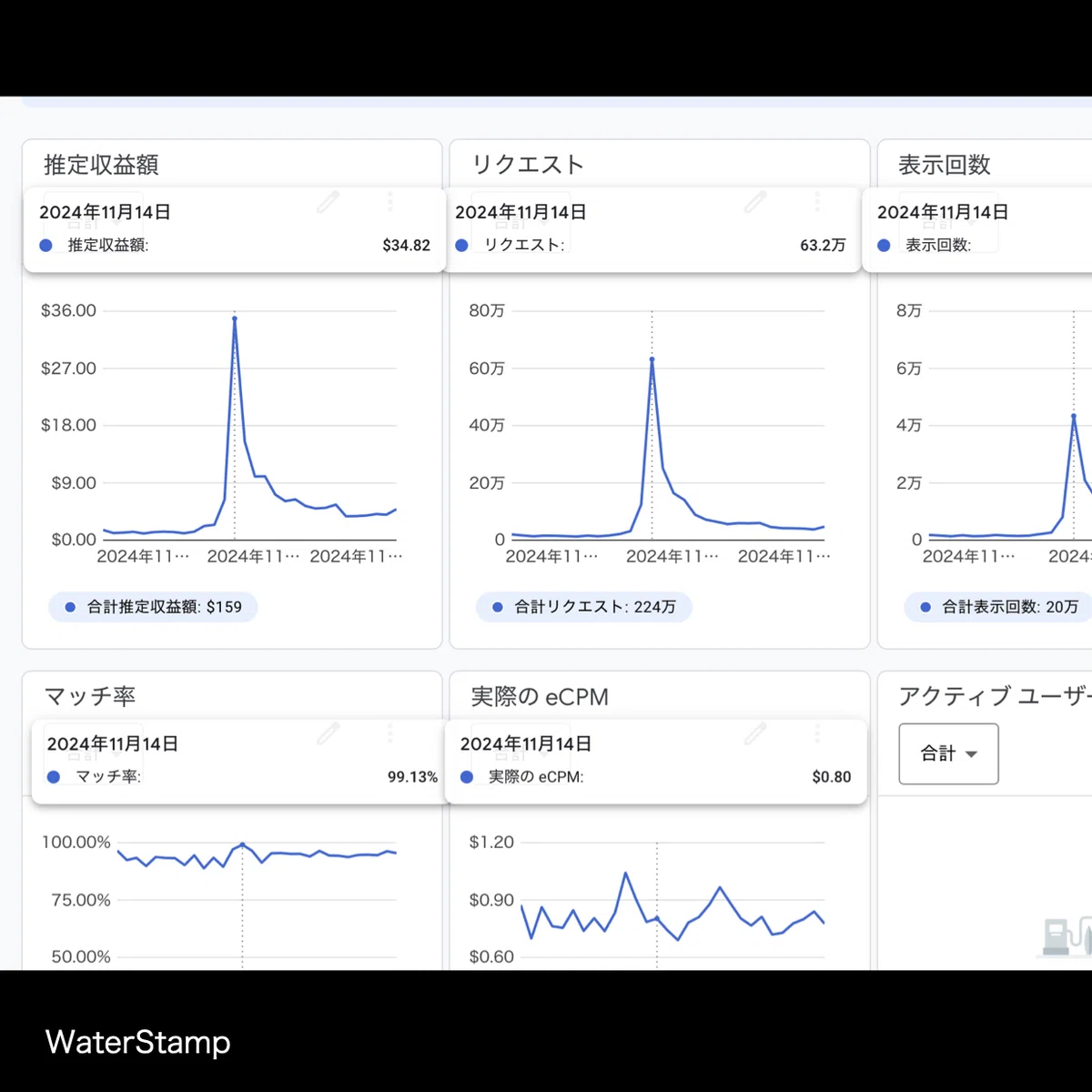Image resolution: width=1092 pixels, height=1092 pixels.
Task: Click the pencil icon on リクエスト card
Action: (x=755, y=201)
